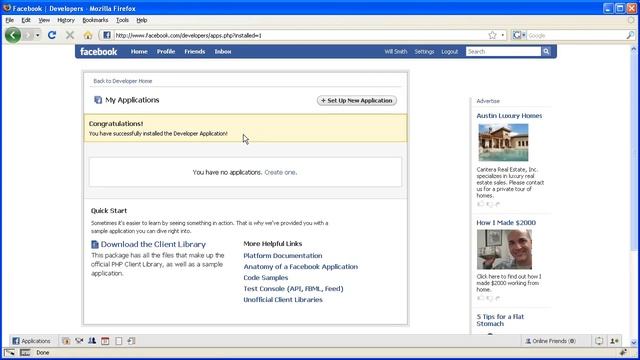Open the address bar history dropdown arrow
Image resolution: width=640 pixels, height=360 pixels.
tap(502, 35)
